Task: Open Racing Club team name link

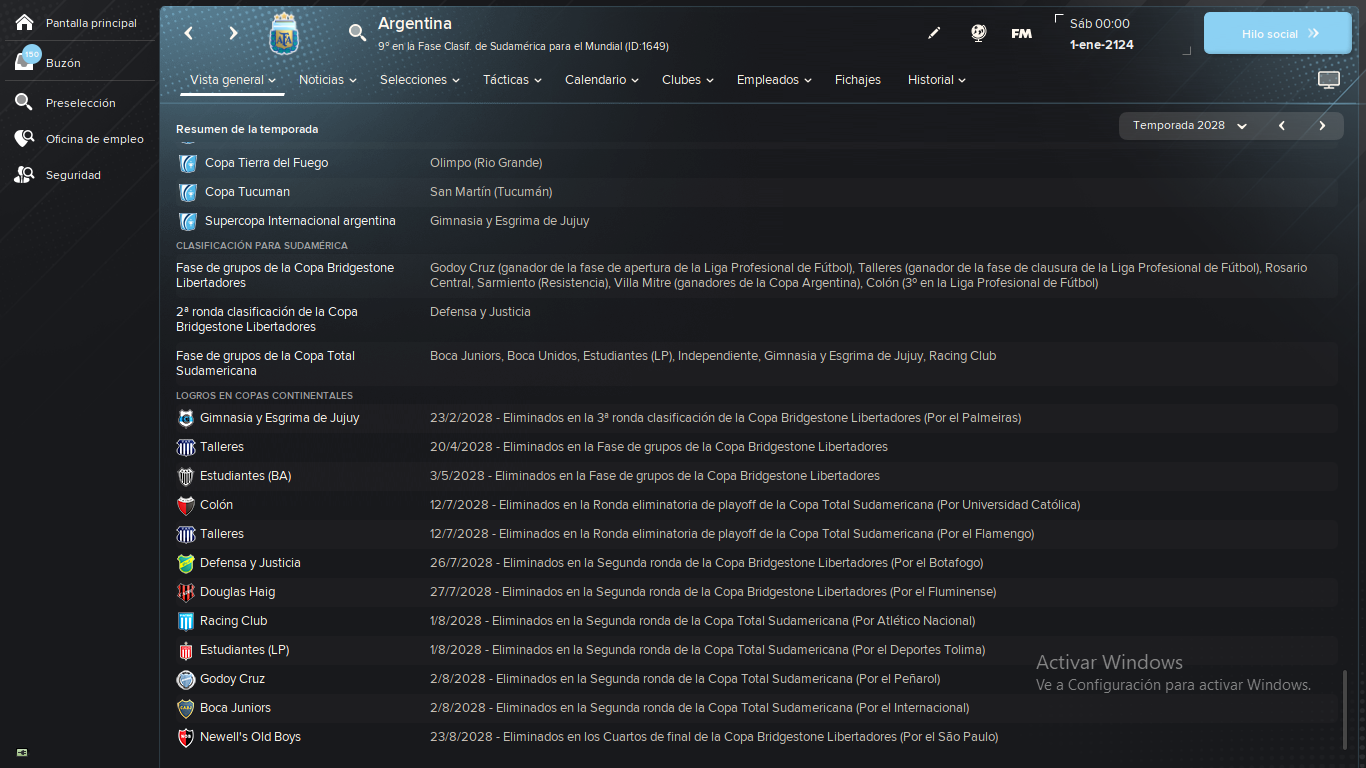Action: tap(233, 621)
